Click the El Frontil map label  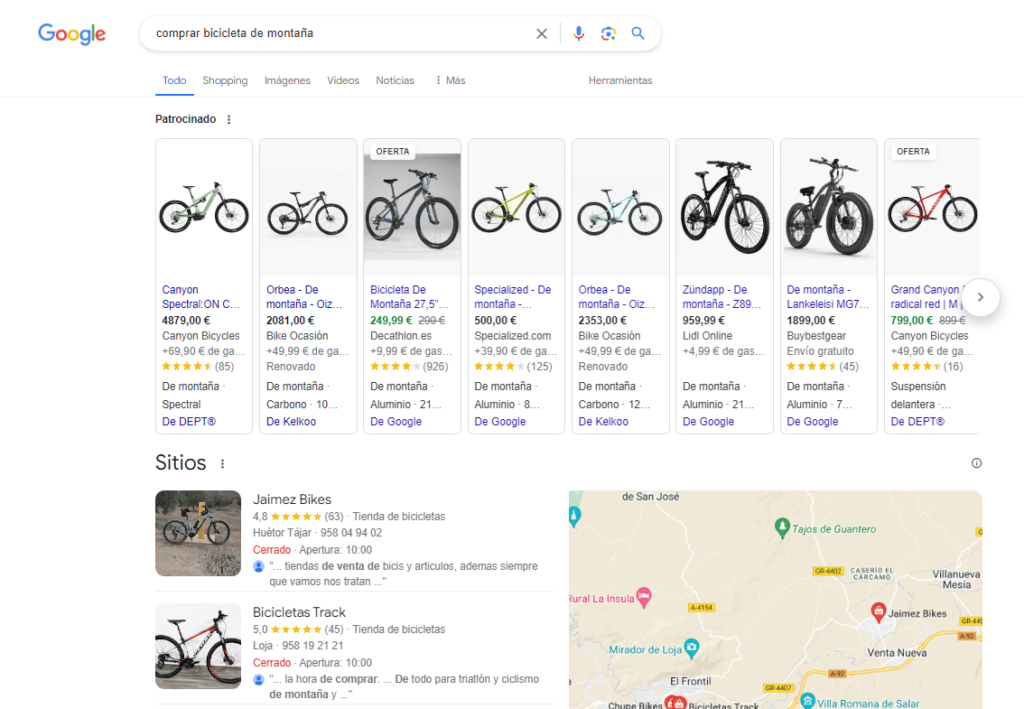pos(690,682)
